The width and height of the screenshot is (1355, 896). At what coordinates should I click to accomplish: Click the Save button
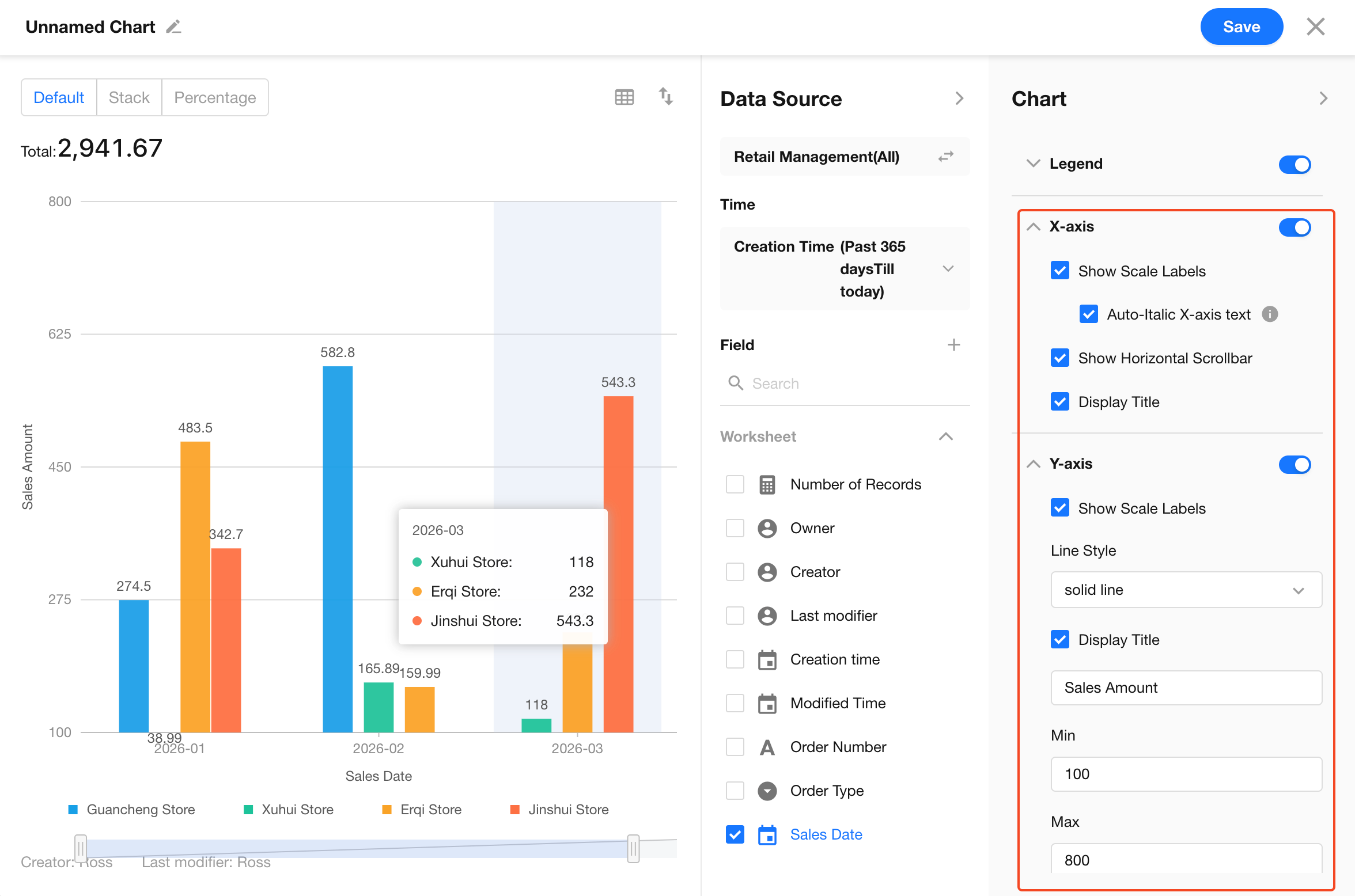(x=1241, y=27)
